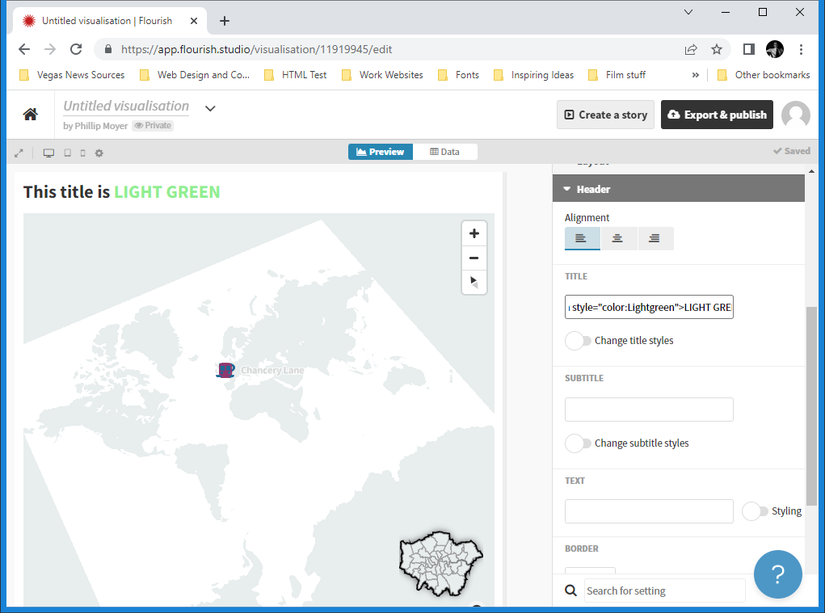Turn on Change subtitle styles
This screenshot has width=825, height=613.
point(578,443)
